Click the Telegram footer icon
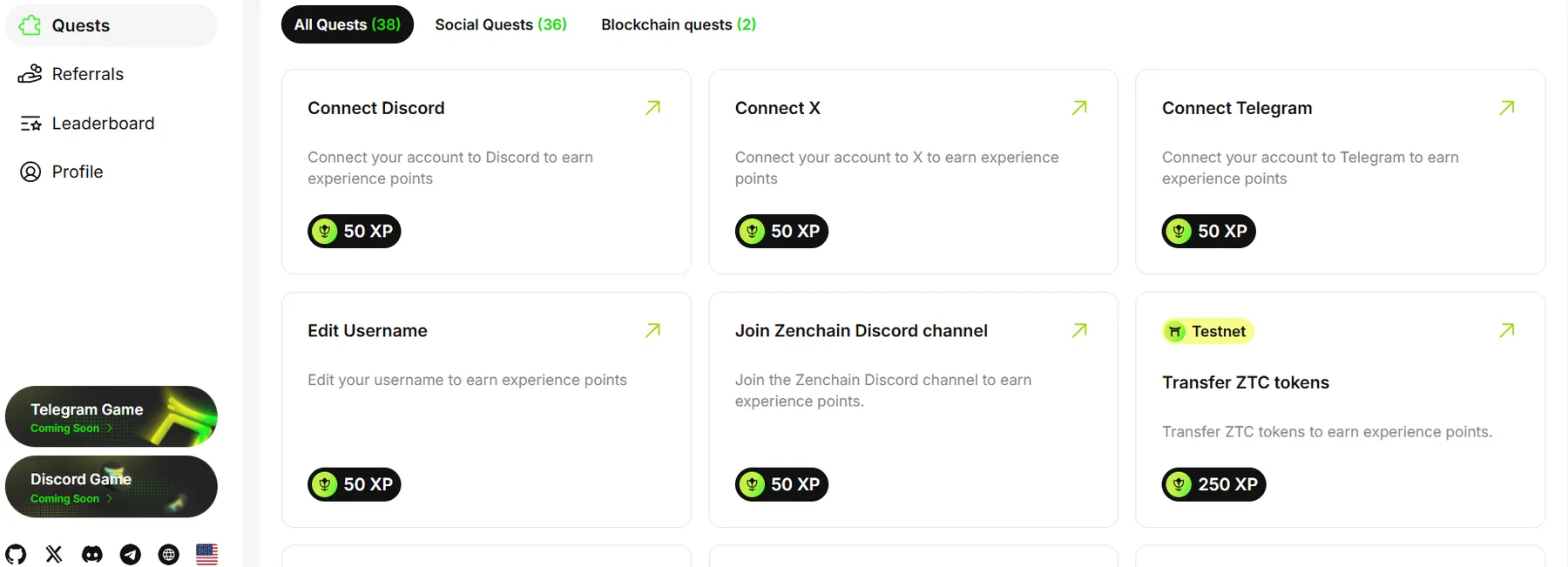Screen dimensions: 1568x567 [131, 554]
